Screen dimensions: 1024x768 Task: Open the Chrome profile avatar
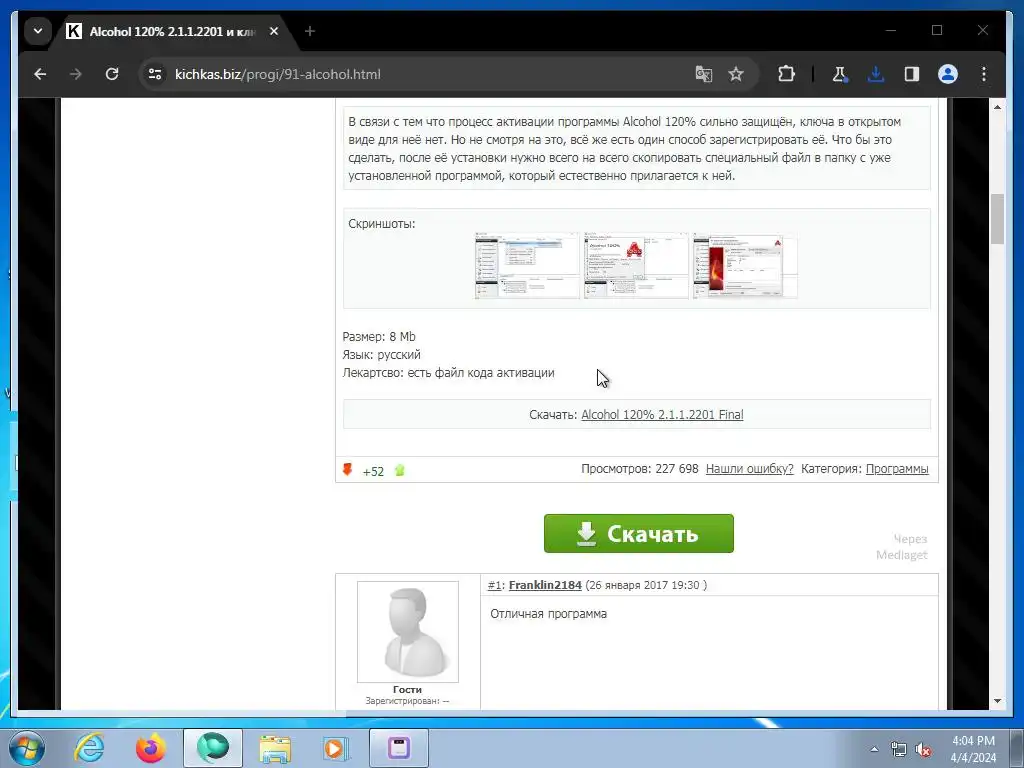[948, 74]
